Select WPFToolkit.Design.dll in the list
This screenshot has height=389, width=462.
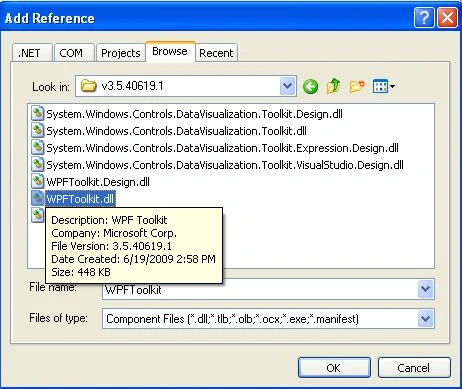click(98, 182)
